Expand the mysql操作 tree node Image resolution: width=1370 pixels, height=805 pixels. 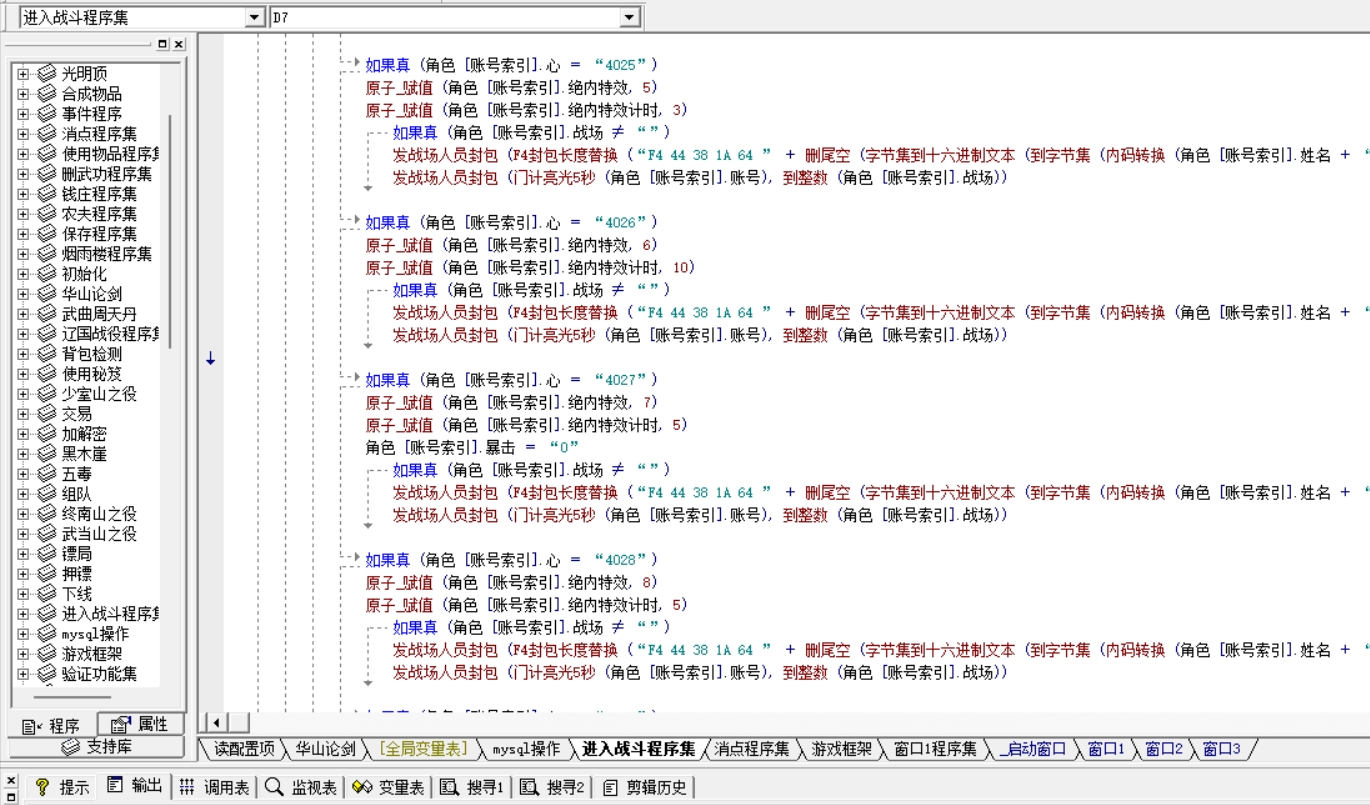[24, 634]
